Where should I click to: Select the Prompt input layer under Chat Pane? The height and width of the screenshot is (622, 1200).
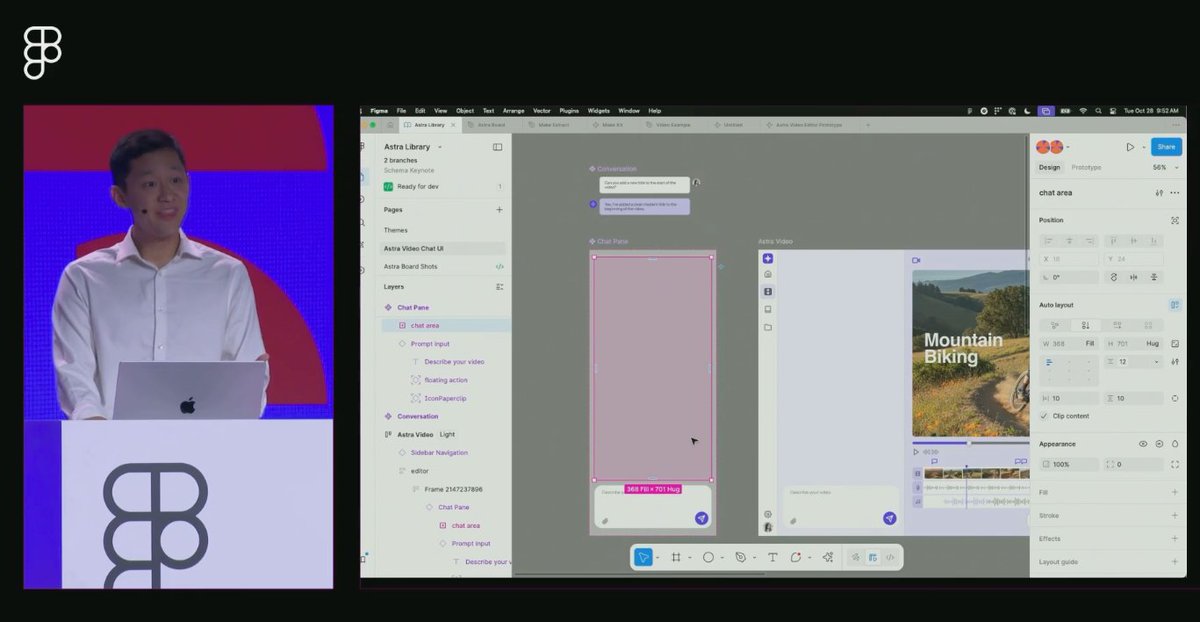coord(430,344)
